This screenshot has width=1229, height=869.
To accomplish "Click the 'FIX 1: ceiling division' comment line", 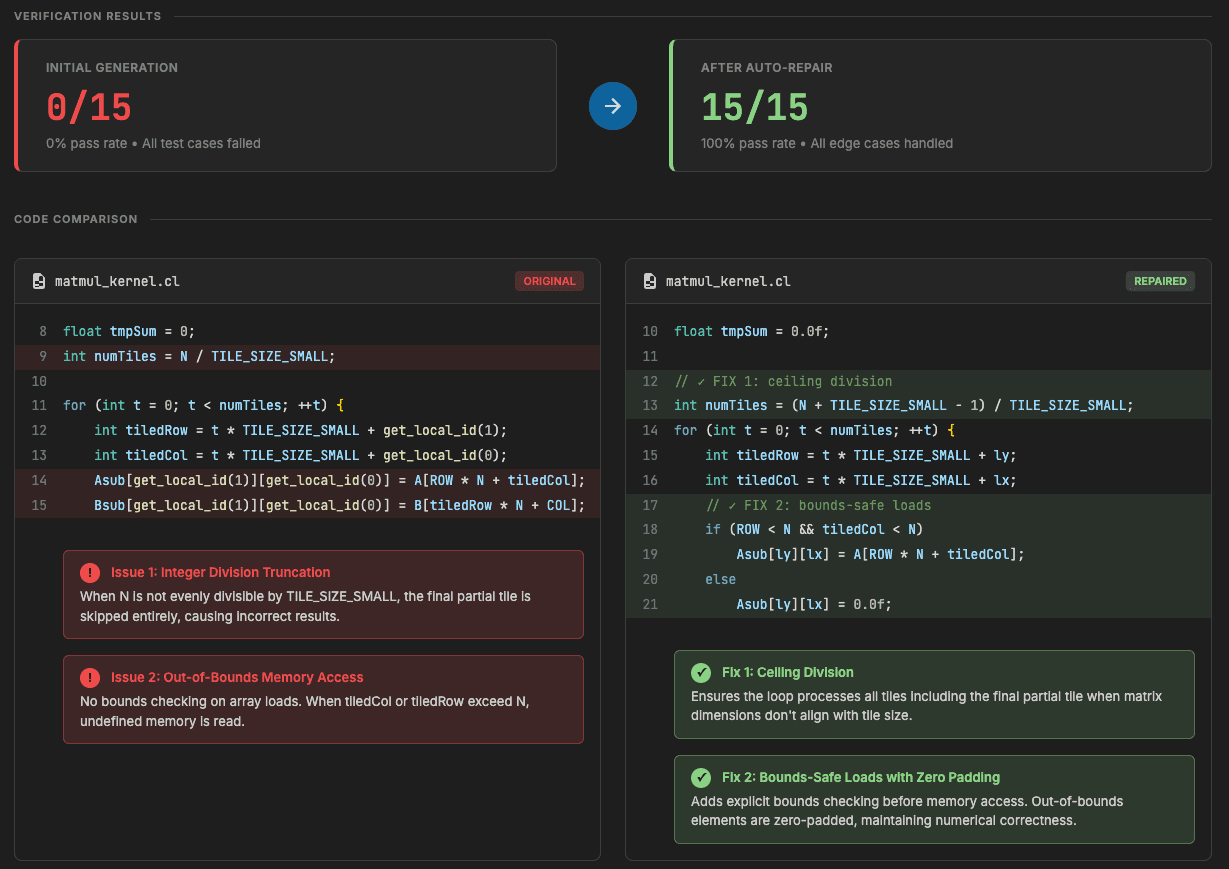I will (x=918, y=381).
